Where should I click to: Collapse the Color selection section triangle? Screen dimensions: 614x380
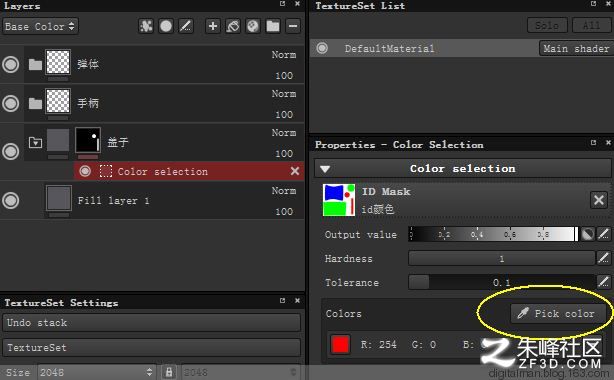325,169
